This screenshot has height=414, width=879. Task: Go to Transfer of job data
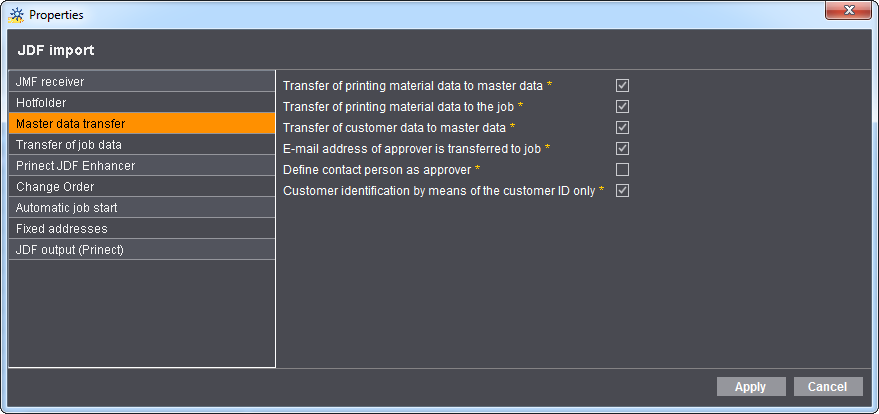tap(141, 144)
